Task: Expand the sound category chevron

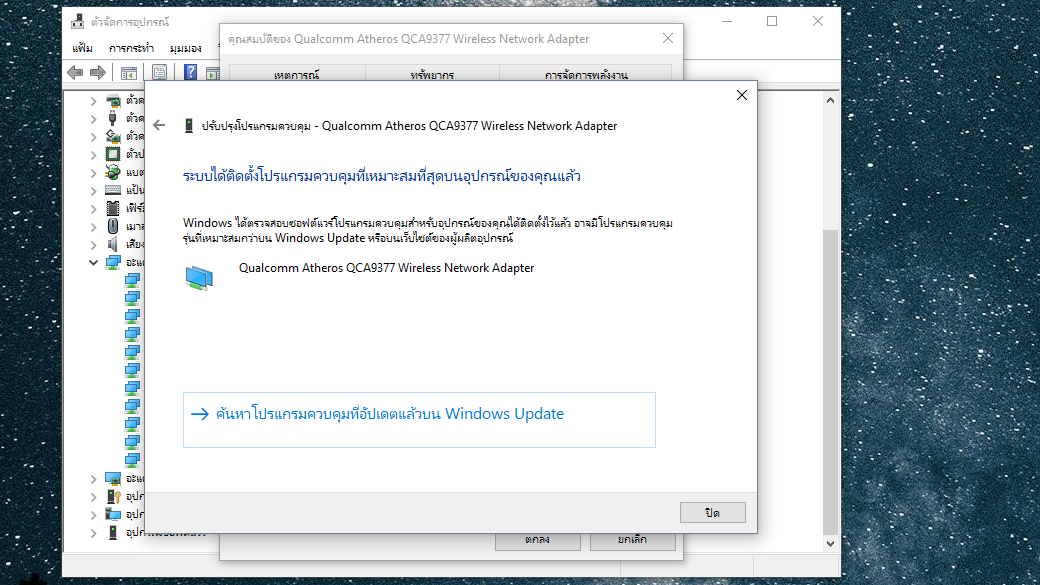Action: point(94,244)
